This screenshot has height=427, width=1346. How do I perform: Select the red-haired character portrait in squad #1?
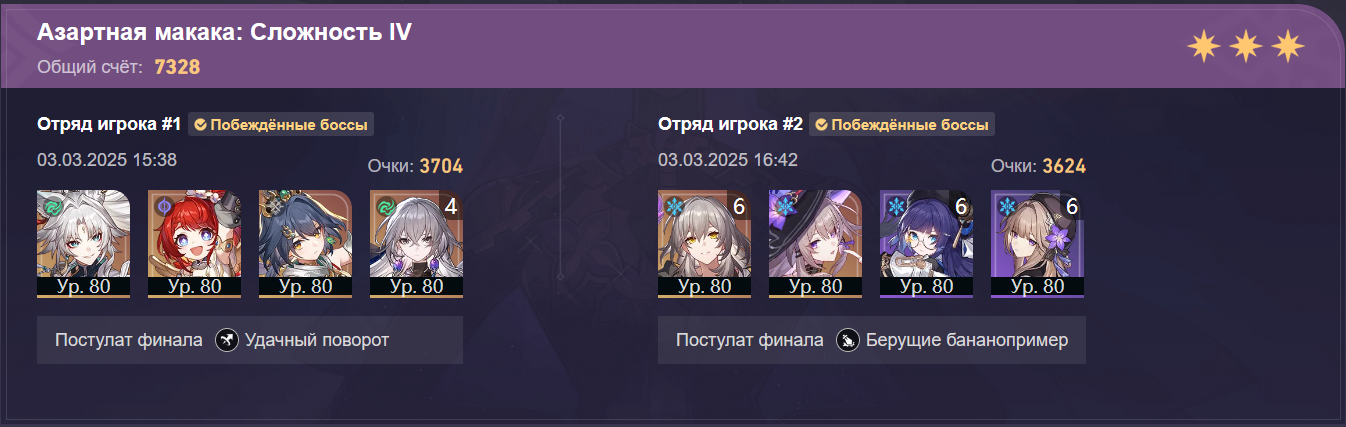click(x=194, y=243)
